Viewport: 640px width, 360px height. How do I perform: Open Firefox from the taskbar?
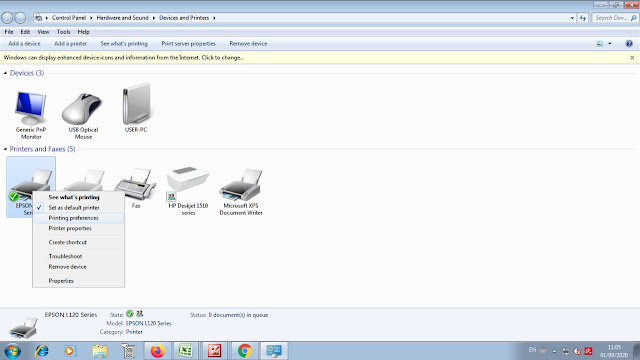pyautogui.click(x=158, y=351)
